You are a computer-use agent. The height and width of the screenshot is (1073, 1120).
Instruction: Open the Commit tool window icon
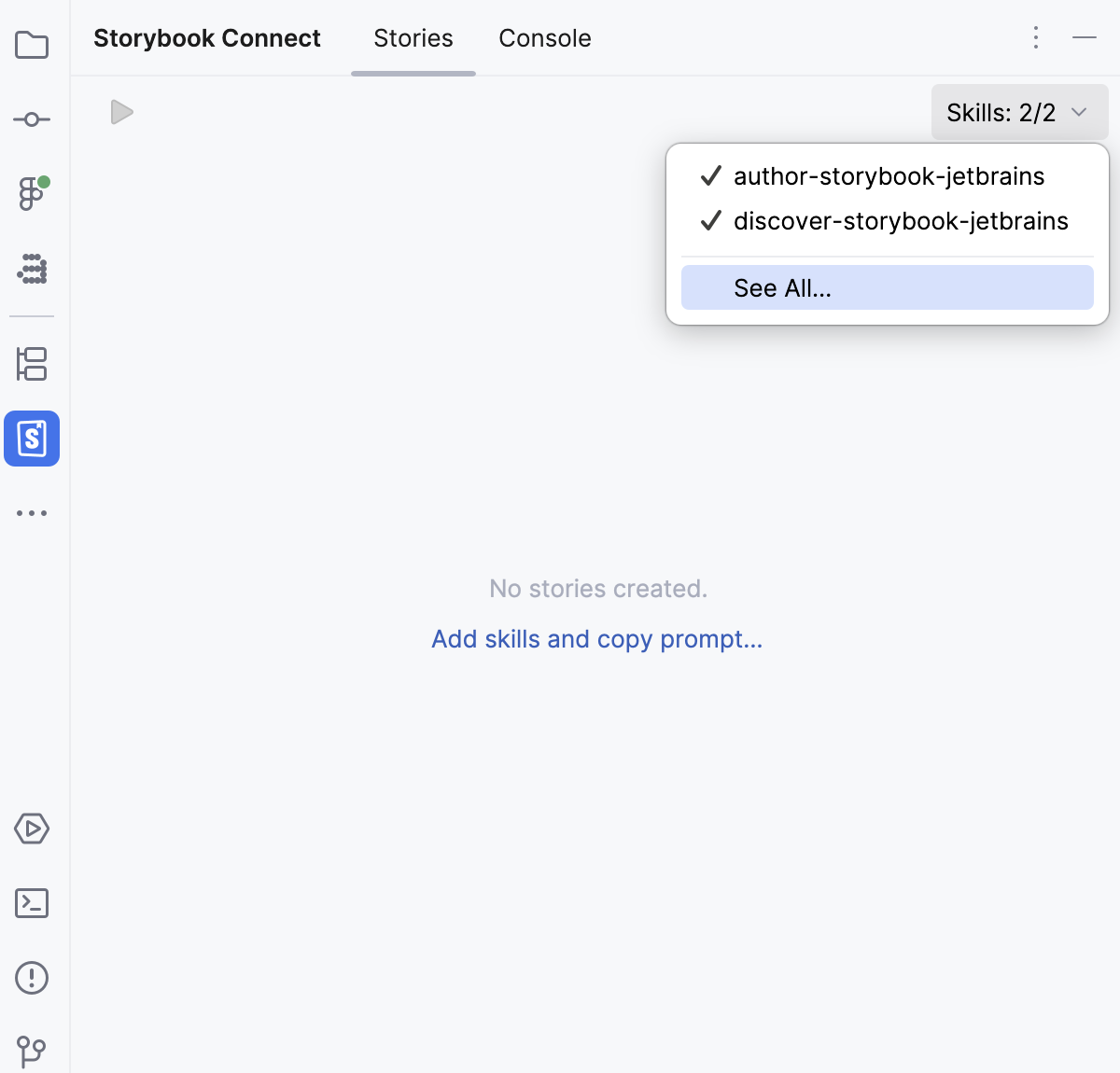tap(32, 119)
